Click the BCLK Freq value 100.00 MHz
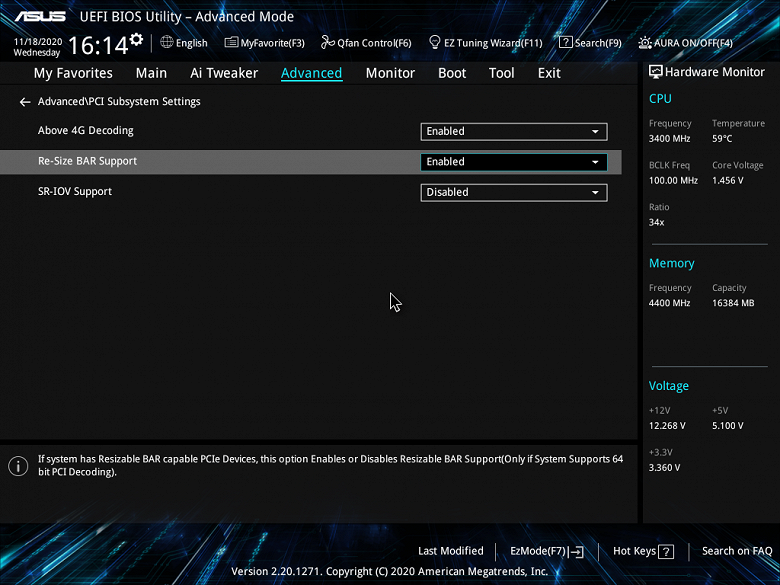The width and height of the screenshot is (780, 585). 673,181
